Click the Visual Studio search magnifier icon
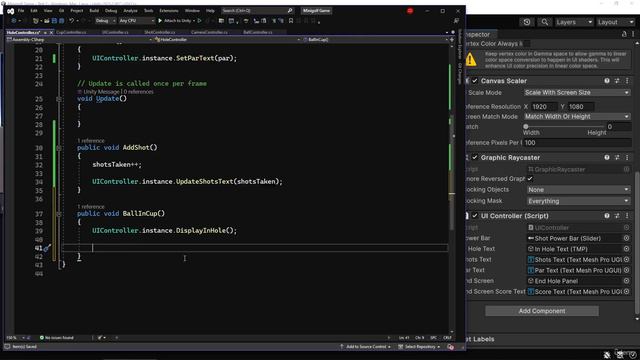This screenshot has height=360, width=640. pos(290,11)
